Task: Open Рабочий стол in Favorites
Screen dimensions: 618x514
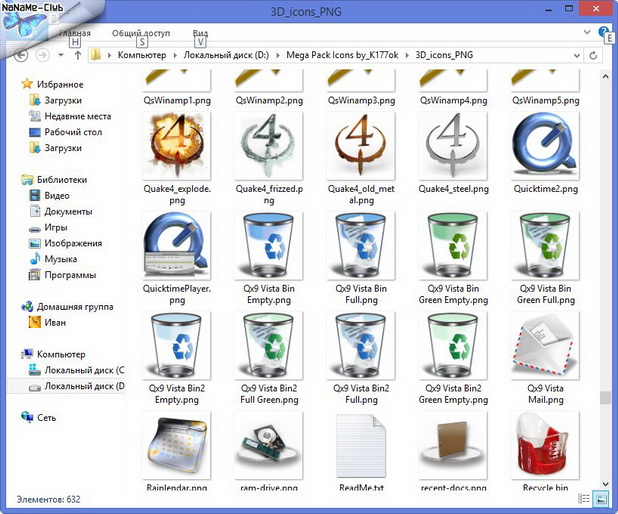Action: coord(73,132)
